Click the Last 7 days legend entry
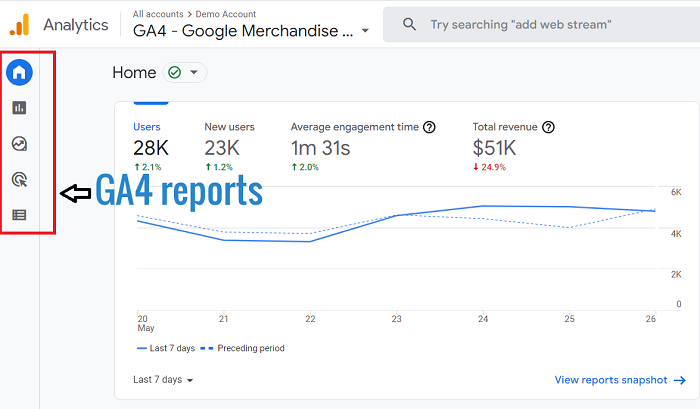Viewport: 700px width, 409px height. (x=166, y=348)
